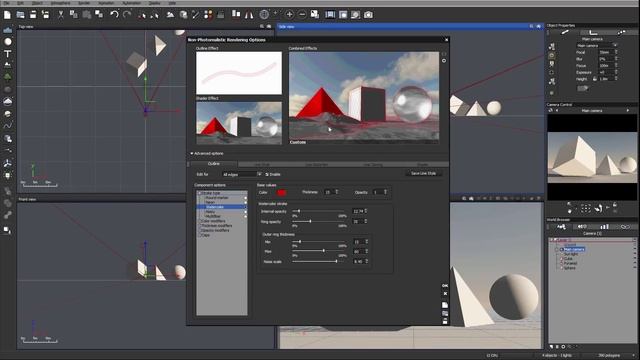This screenshot has width=640, height=360.
Task: Click the Outline Effect preview thumbnail
Action: 239,73
